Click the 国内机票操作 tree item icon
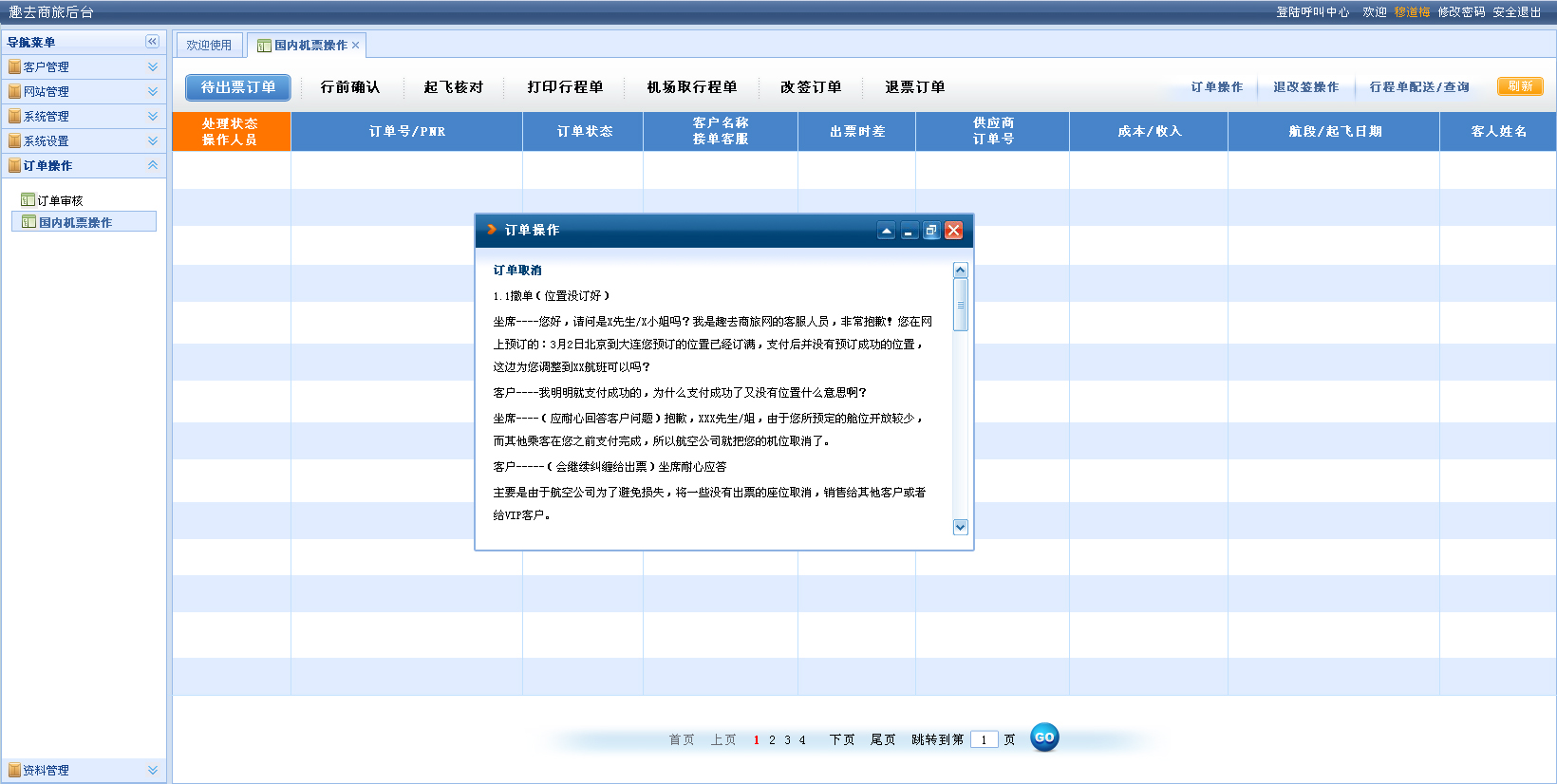The height and width of the screenshot is (784, 1557). [x=29, y=222]
